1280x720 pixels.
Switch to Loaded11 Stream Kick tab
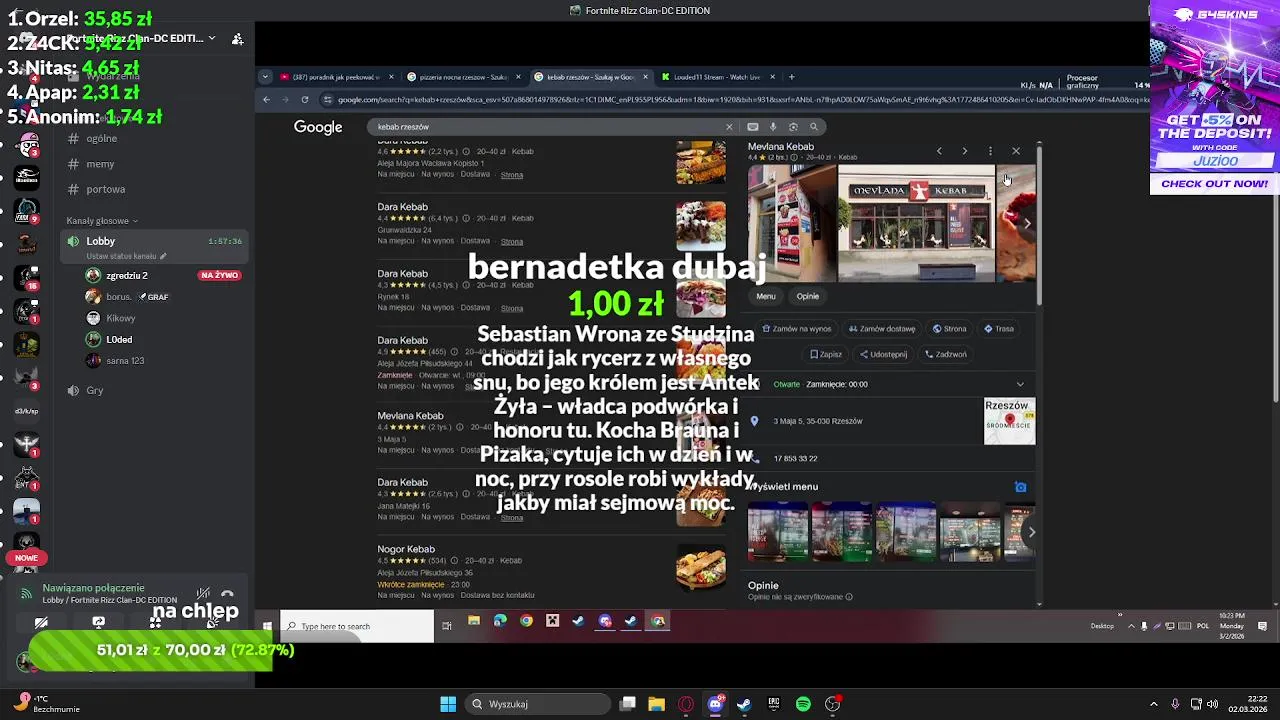716,77
